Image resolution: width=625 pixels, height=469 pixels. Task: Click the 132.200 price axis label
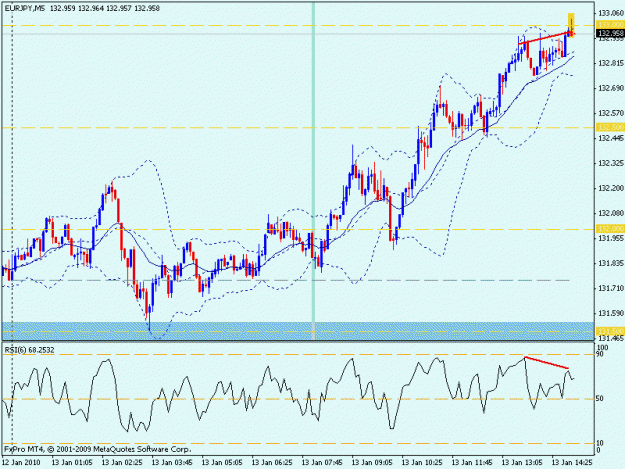(x=610, y=188)
